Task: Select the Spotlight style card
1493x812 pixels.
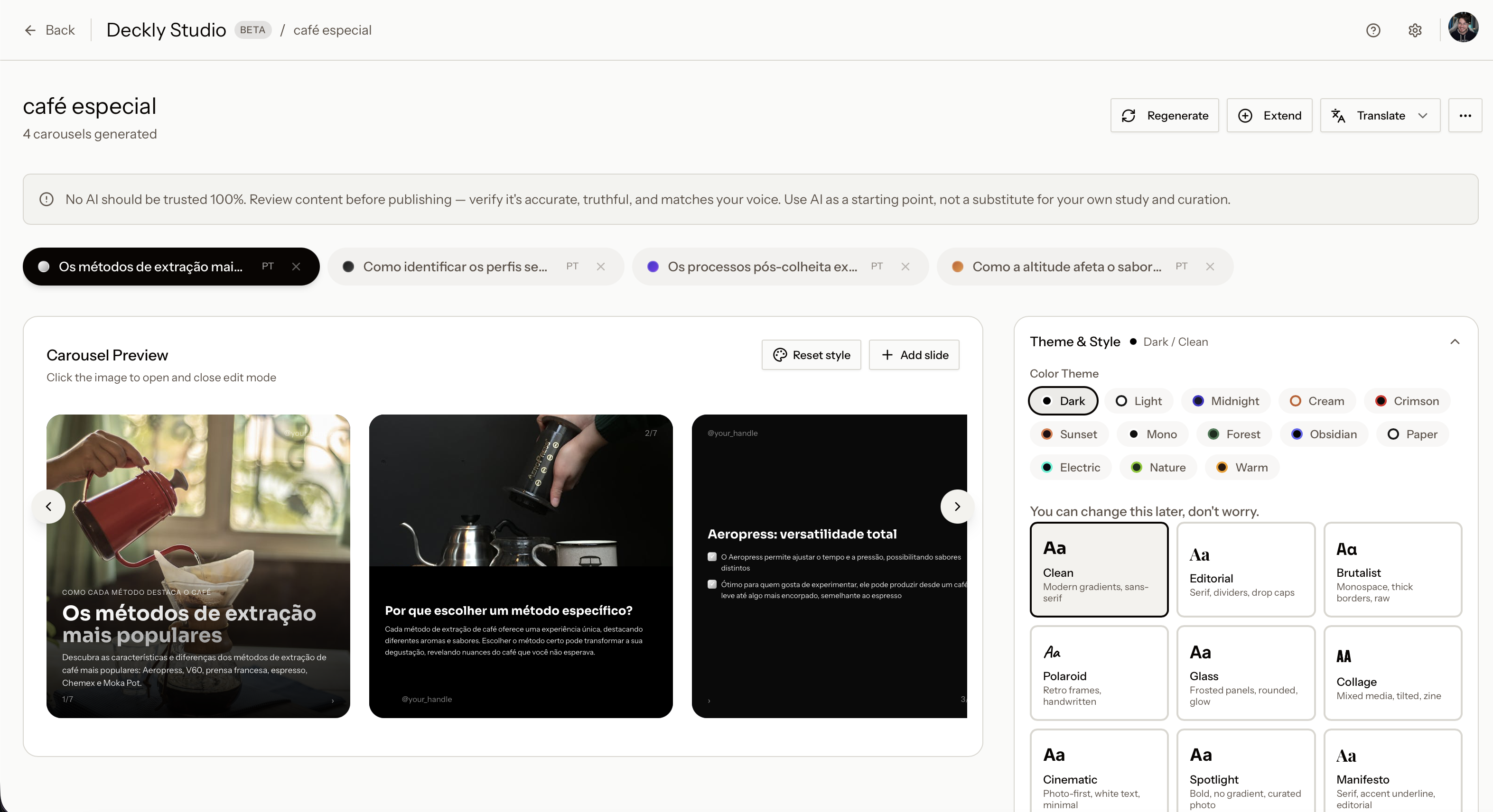Action: click(x=1246, y=771)
